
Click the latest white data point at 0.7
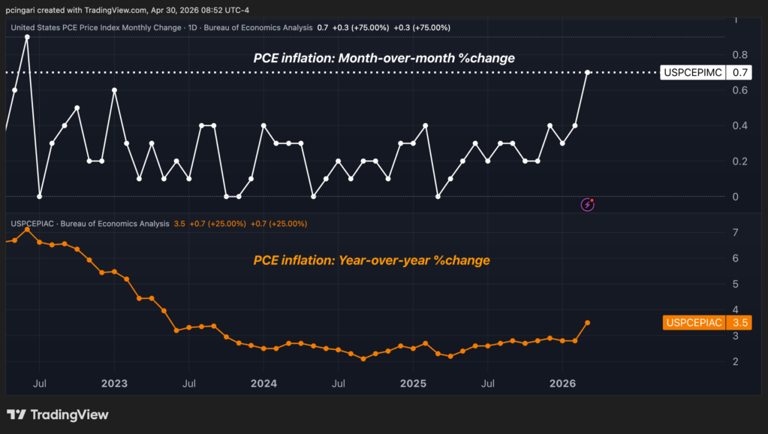tap(587, 73)
